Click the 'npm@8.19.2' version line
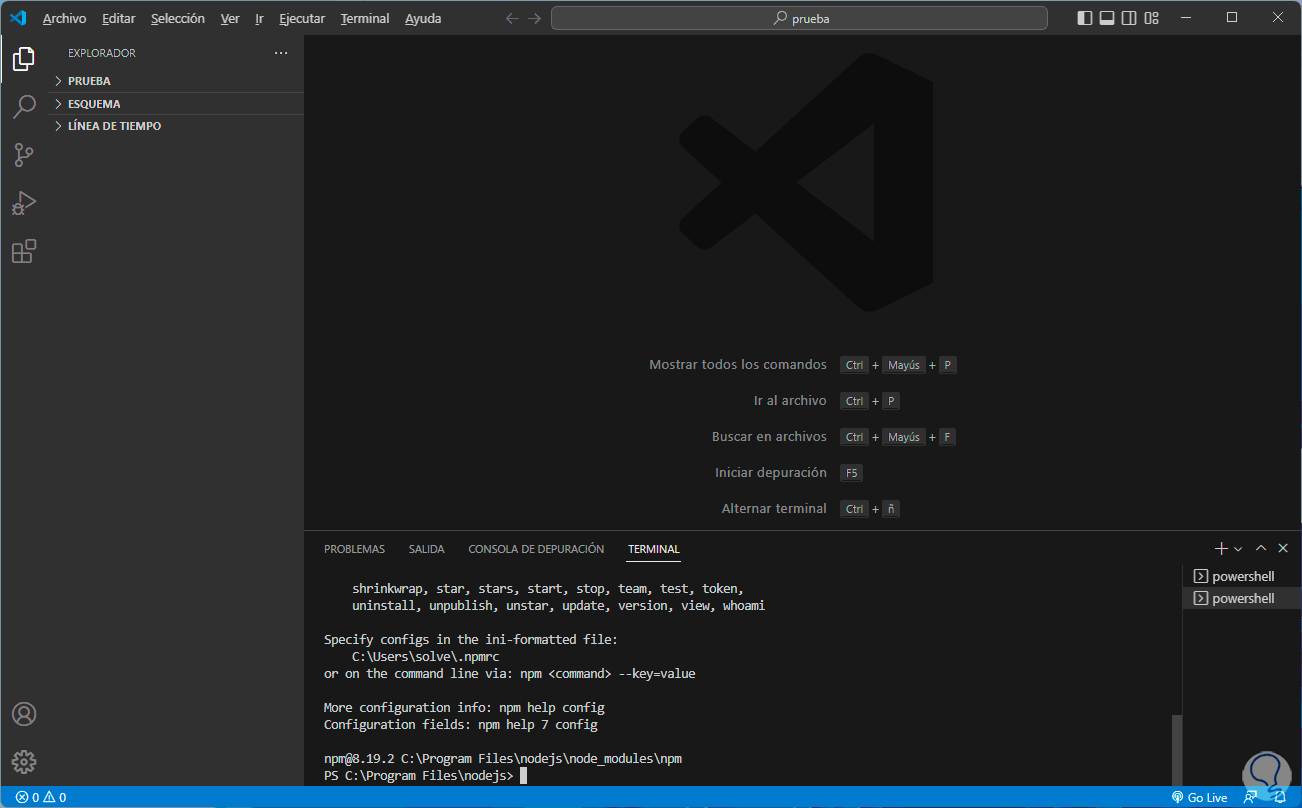This screenshot has height=808, width=1302. pos(503,759)
